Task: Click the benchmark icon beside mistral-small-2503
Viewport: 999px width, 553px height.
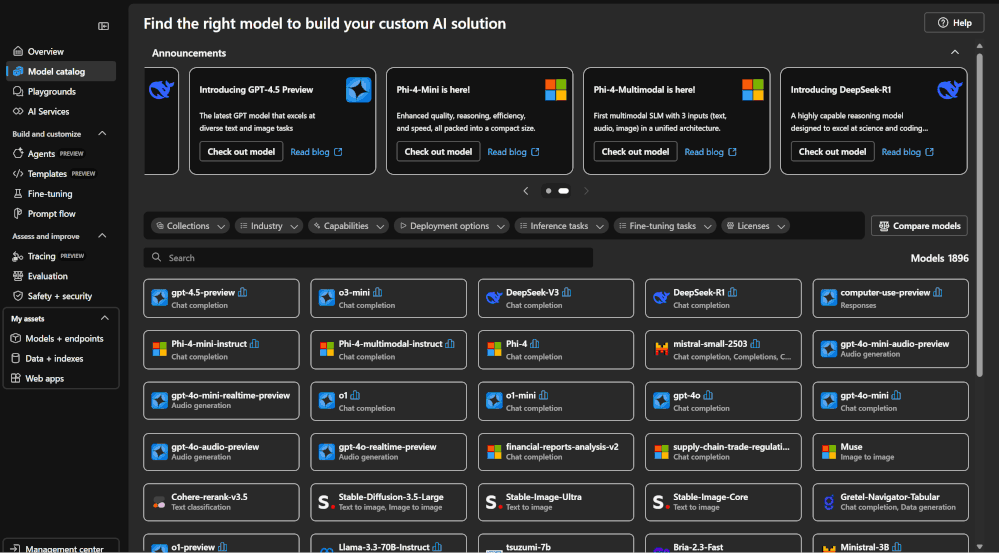Action: 756,343
